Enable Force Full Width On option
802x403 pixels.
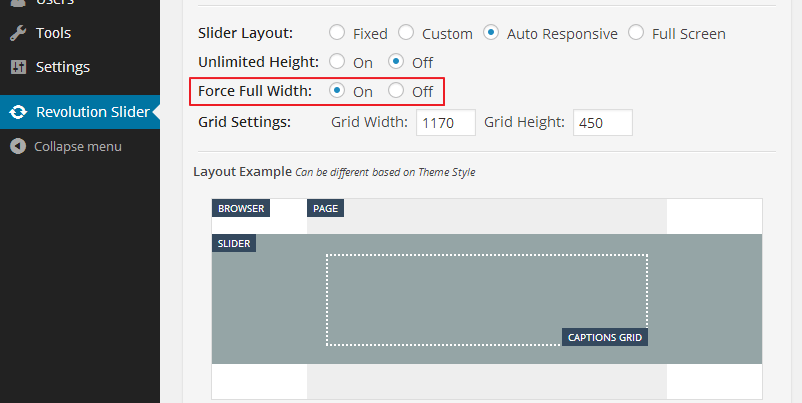coord(337,91)
